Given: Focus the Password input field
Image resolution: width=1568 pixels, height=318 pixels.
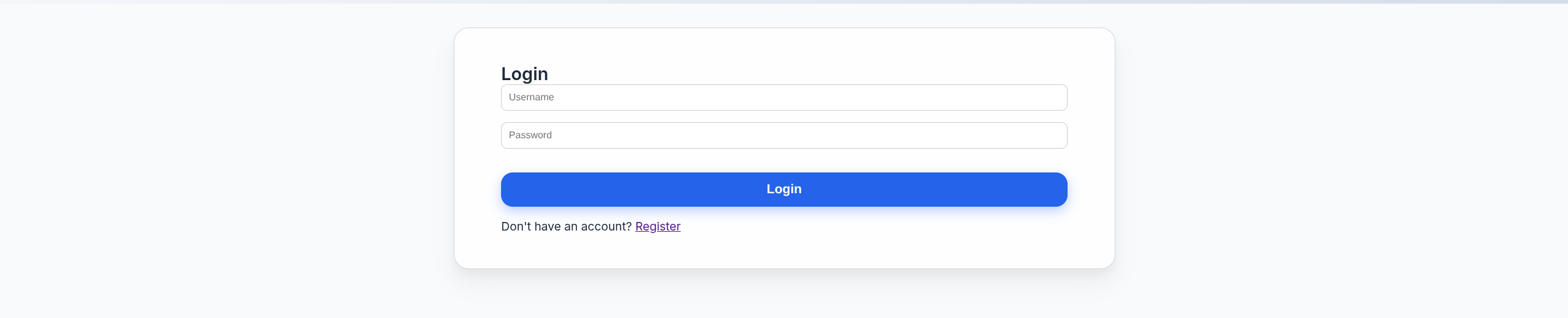Looking at the screenshot, I should pos(784,135).
